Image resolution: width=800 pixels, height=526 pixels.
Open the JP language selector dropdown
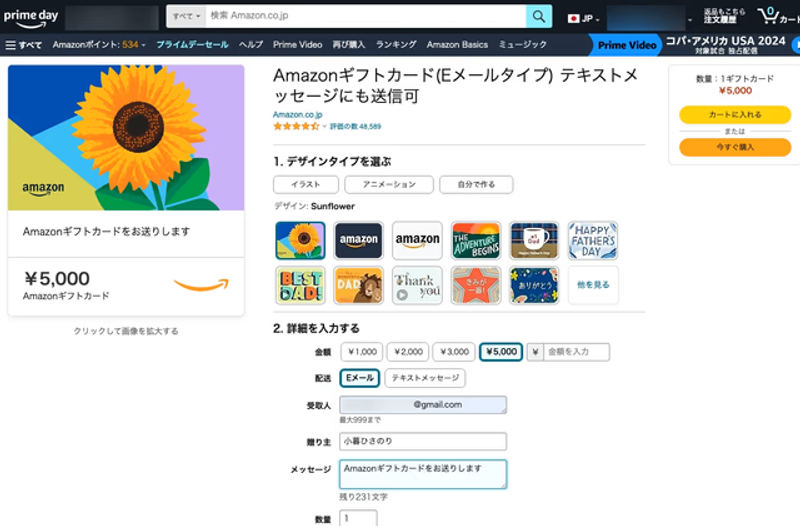pyautogui.click(x=581, y=18)
